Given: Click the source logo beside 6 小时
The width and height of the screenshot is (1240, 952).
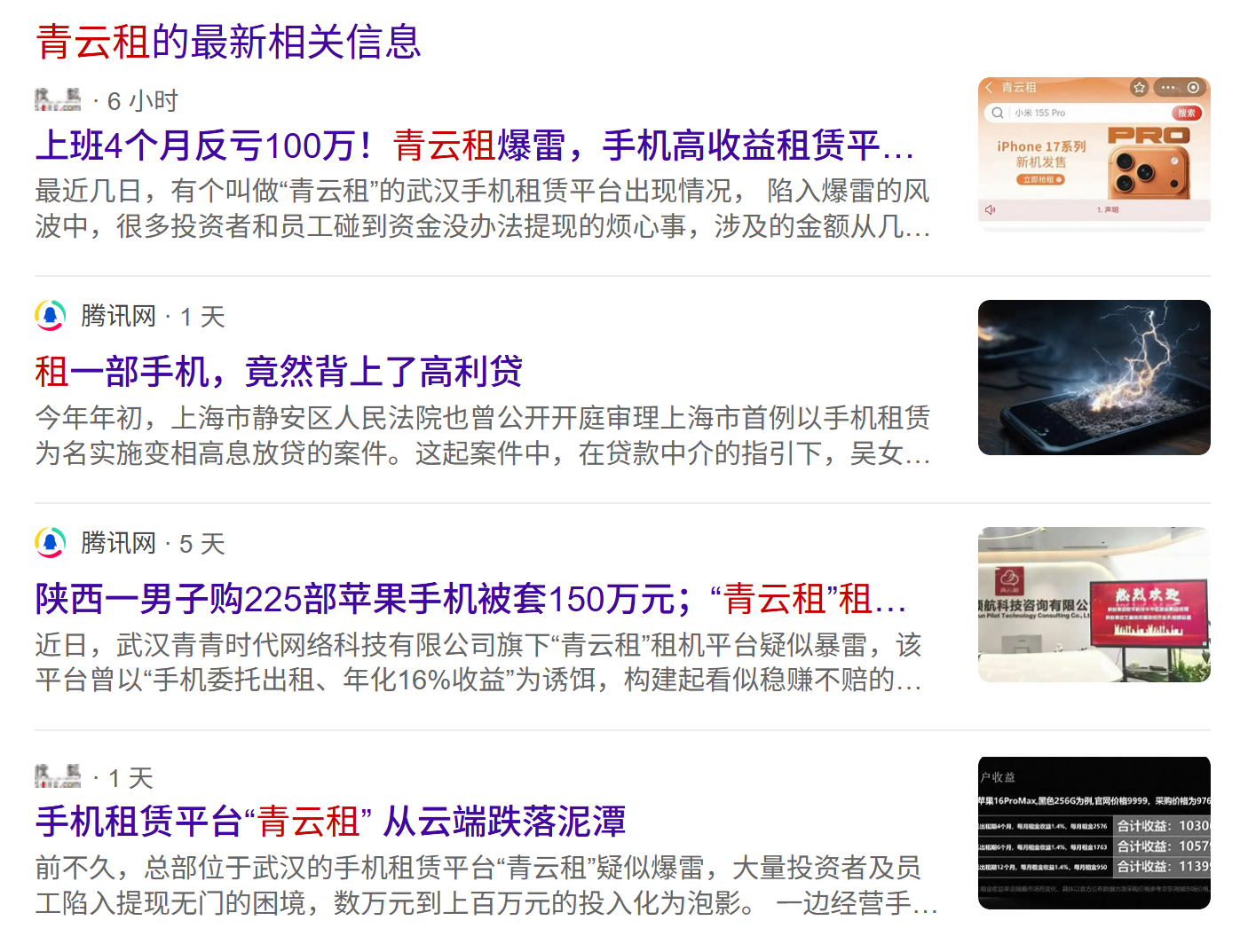Looking at the screenshot, I should click(x=58, y=100).
